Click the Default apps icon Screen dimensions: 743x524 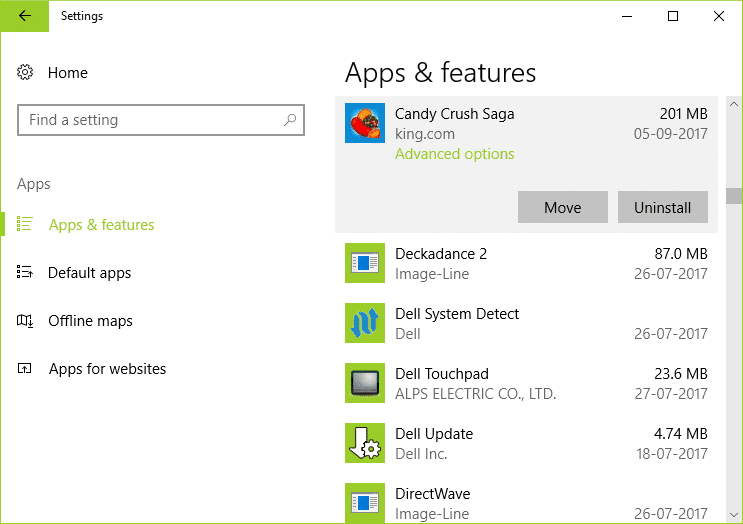point(25,272)
